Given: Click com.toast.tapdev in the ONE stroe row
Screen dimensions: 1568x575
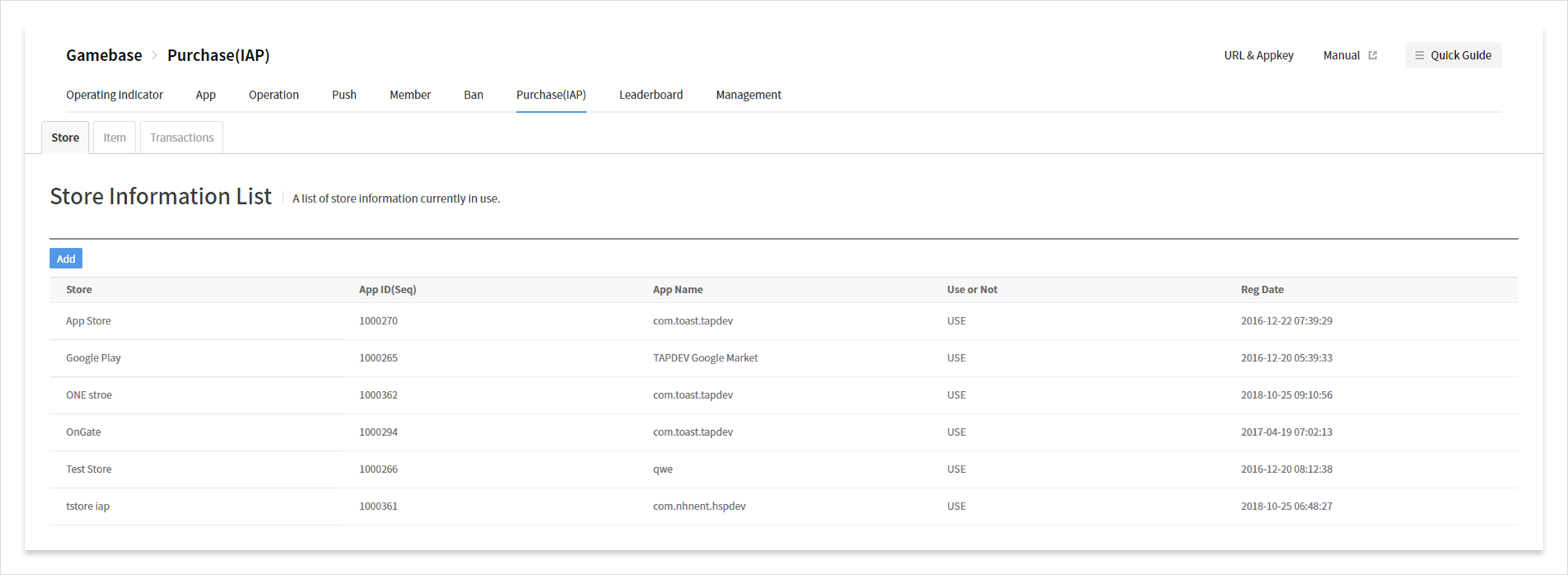Looking at the screenshot, I should [x=692, y=395].
